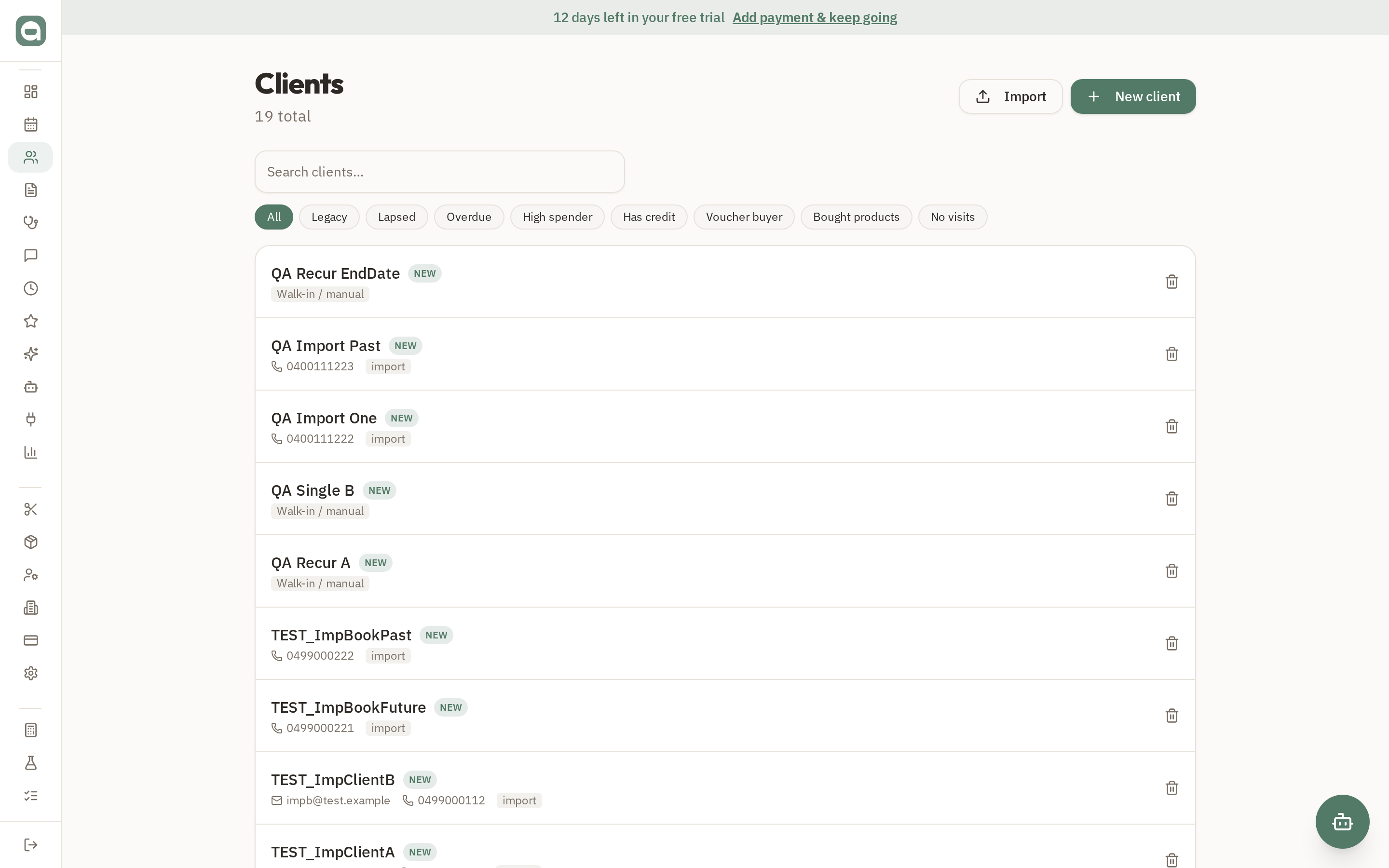Toggle the Legacy filter chip
1389x868 pixels.
tap(329, 217)
